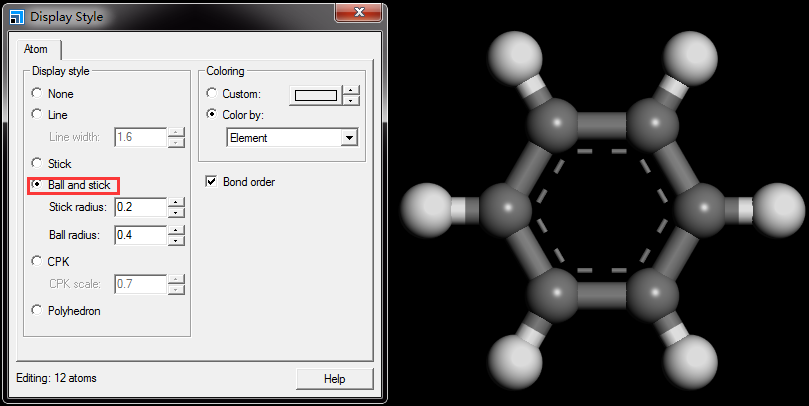Increase the Stick radius value

(x=176, y=202)
